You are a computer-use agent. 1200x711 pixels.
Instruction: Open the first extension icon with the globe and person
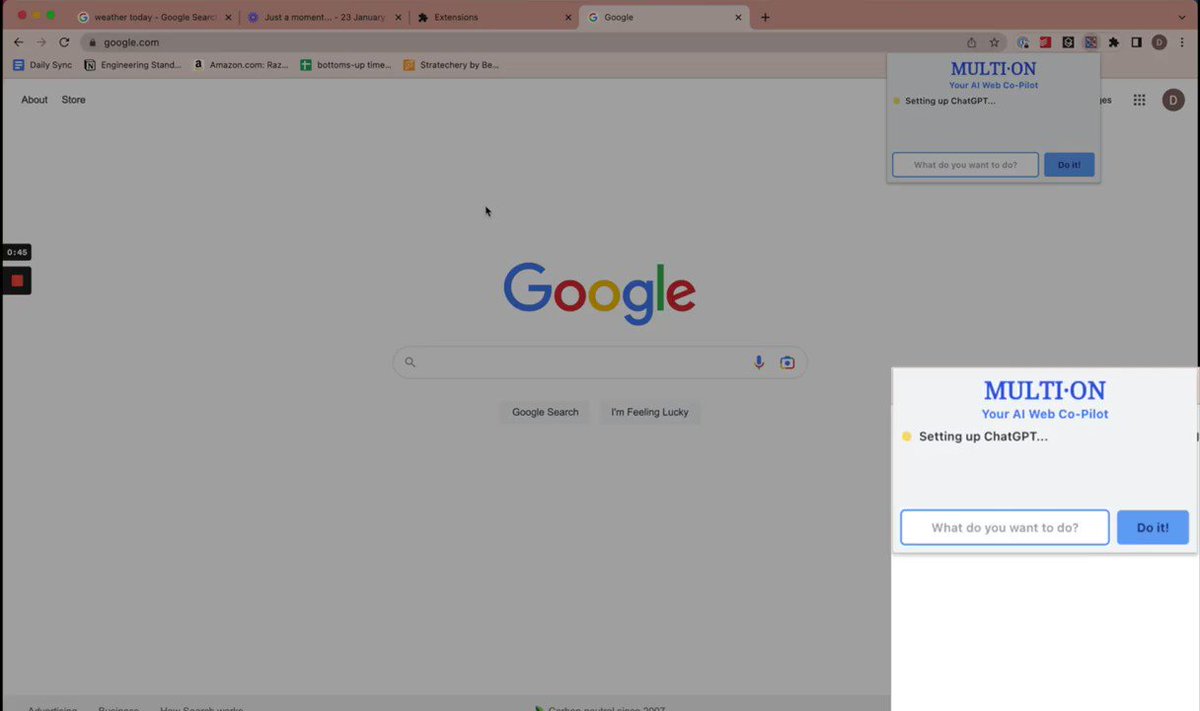pos(1022,42)
